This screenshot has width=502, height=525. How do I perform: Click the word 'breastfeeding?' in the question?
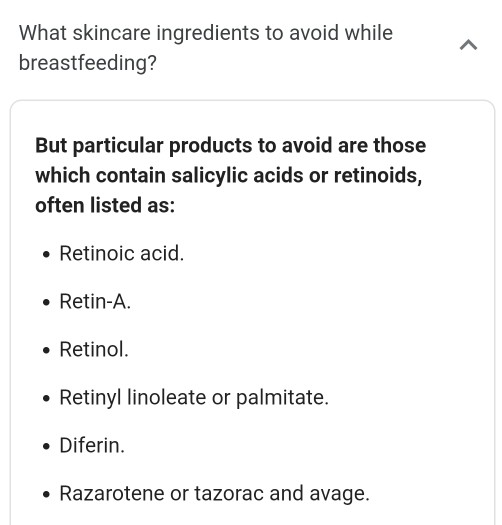(x=88, y=63)
